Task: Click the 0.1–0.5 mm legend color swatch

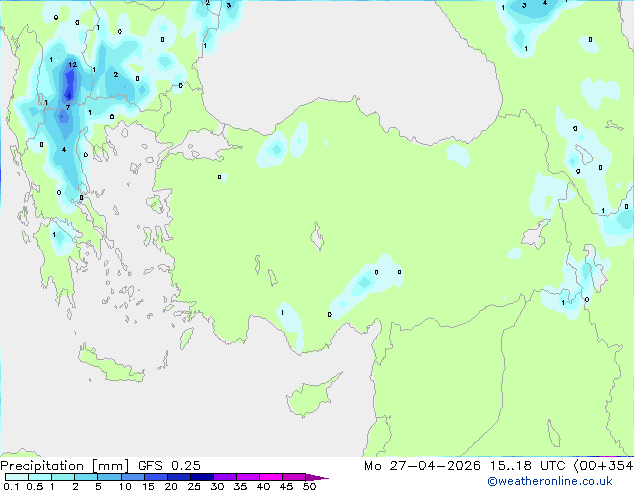Action: [x=17, y=477]
